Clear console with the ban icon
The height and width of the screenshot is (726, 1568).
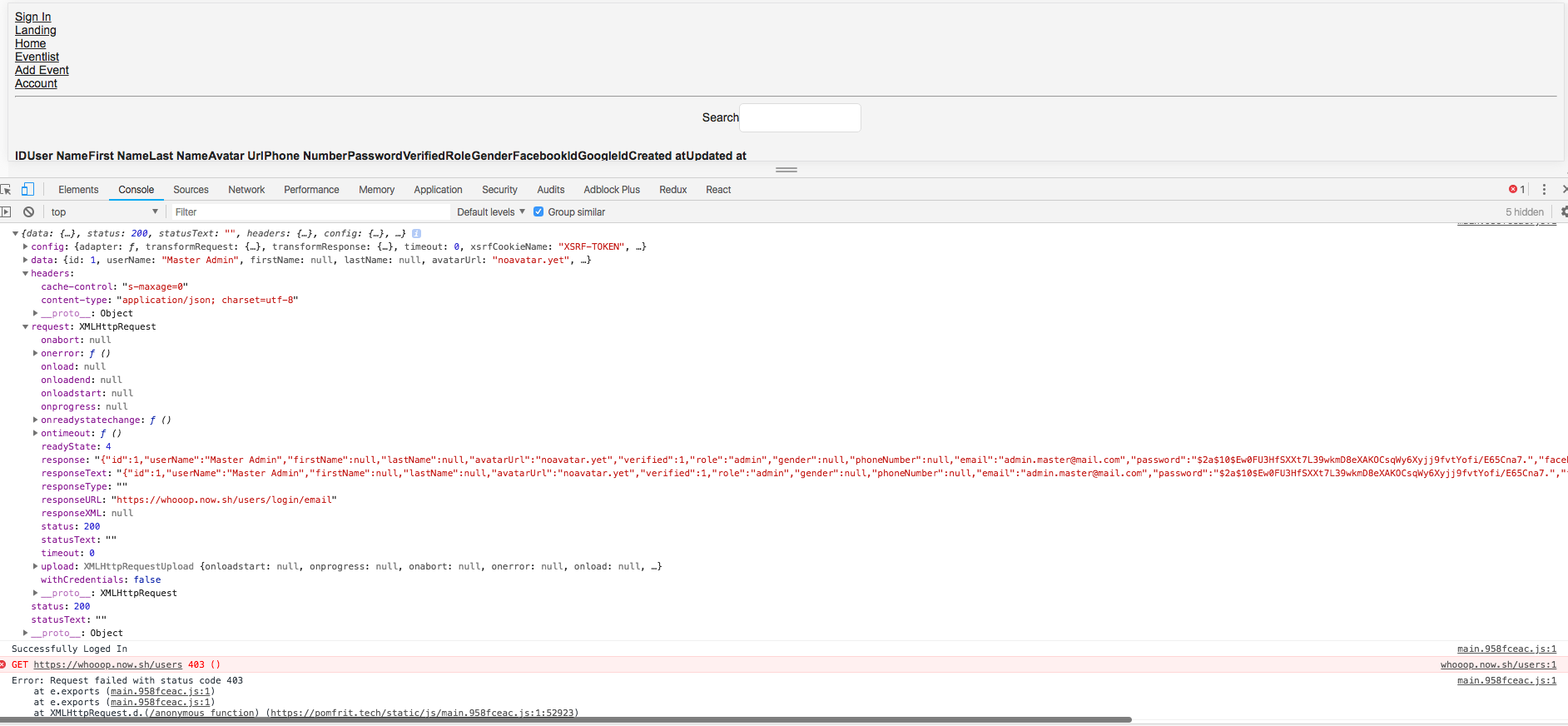29,212
